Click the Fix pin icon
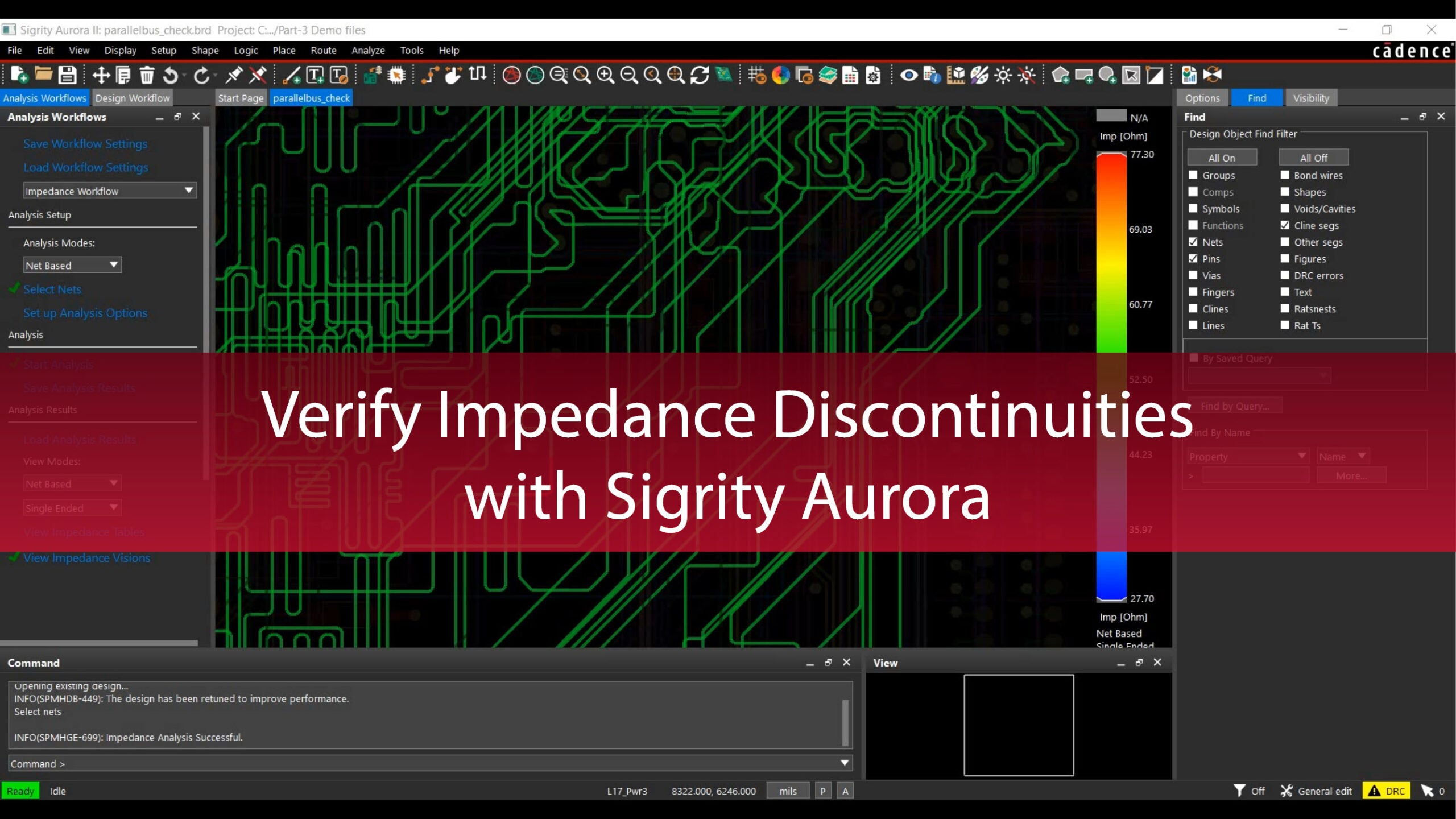 (x=234, y=75)
